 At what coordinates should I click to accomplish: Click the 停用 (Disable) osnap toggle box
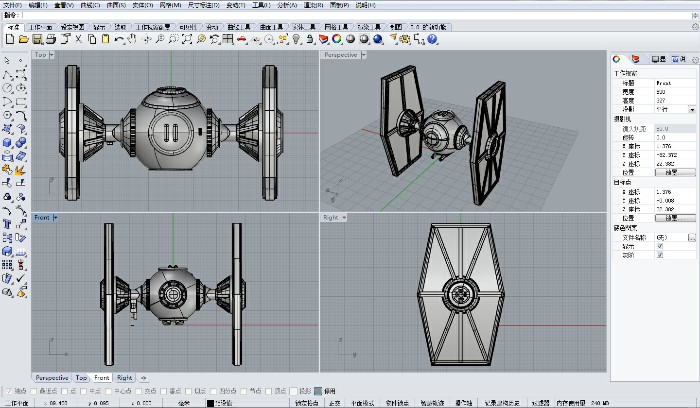point(318,391)
